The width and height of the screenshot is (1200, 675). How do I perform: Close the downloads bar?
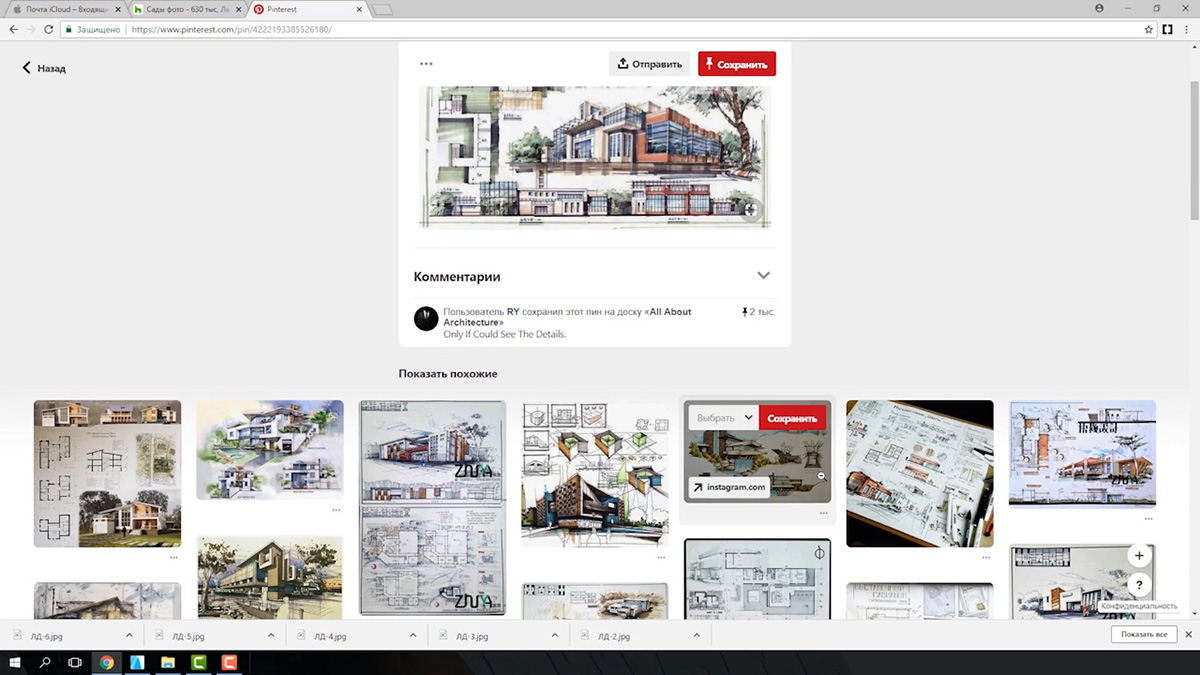pyautogui.click(x=1189, y=635)
